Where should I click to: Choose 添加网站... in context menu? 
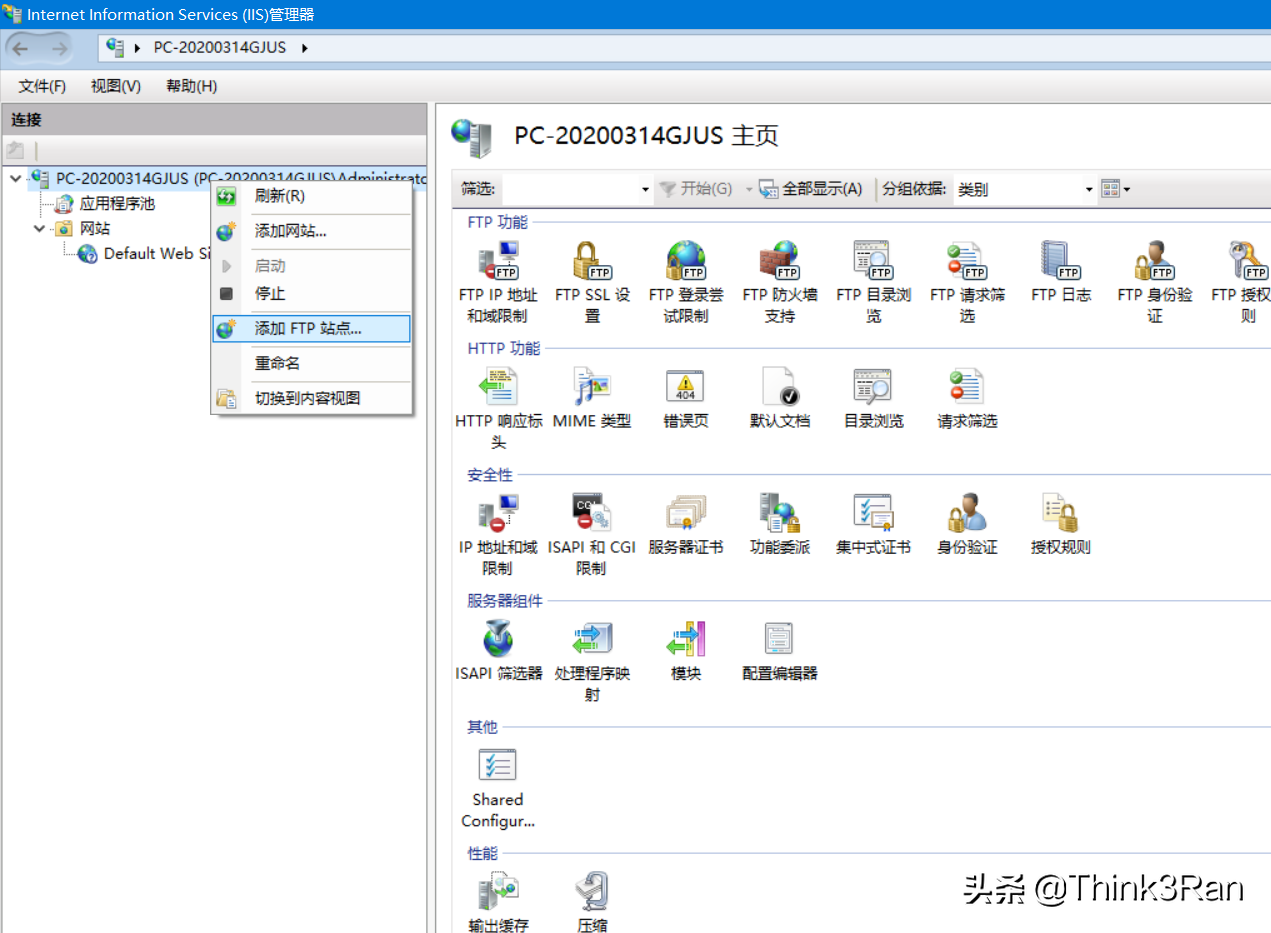pyautogui.click(x=312, y=231)
